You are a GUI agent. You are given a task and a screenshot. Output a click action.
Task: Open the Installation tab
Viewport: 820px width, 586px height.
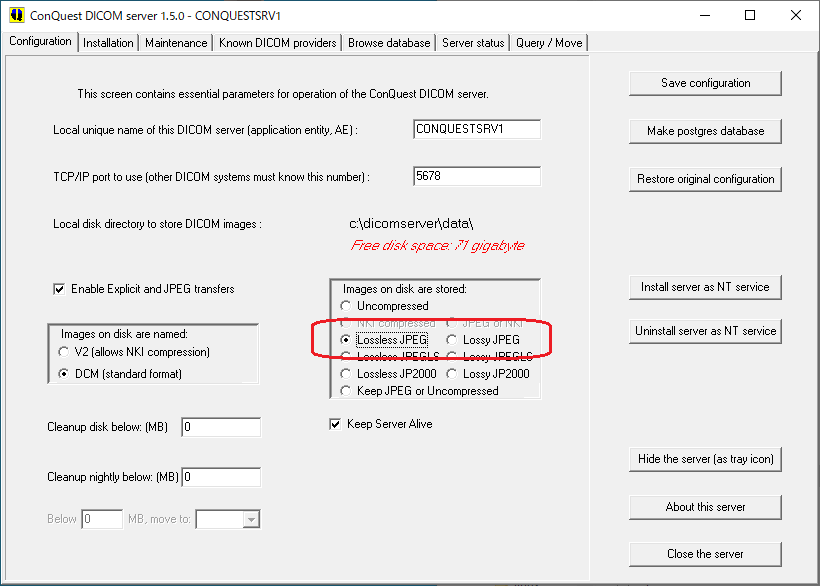(108, 43)
